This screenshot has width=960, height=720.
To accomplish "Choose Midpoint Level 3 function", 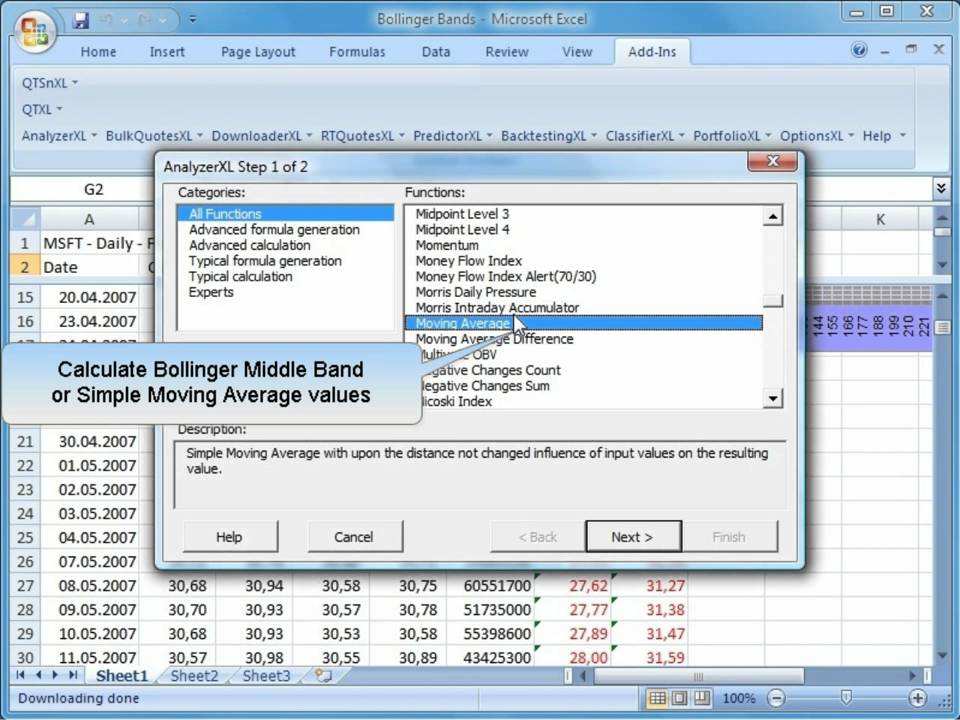I will [x=462, y=214].
